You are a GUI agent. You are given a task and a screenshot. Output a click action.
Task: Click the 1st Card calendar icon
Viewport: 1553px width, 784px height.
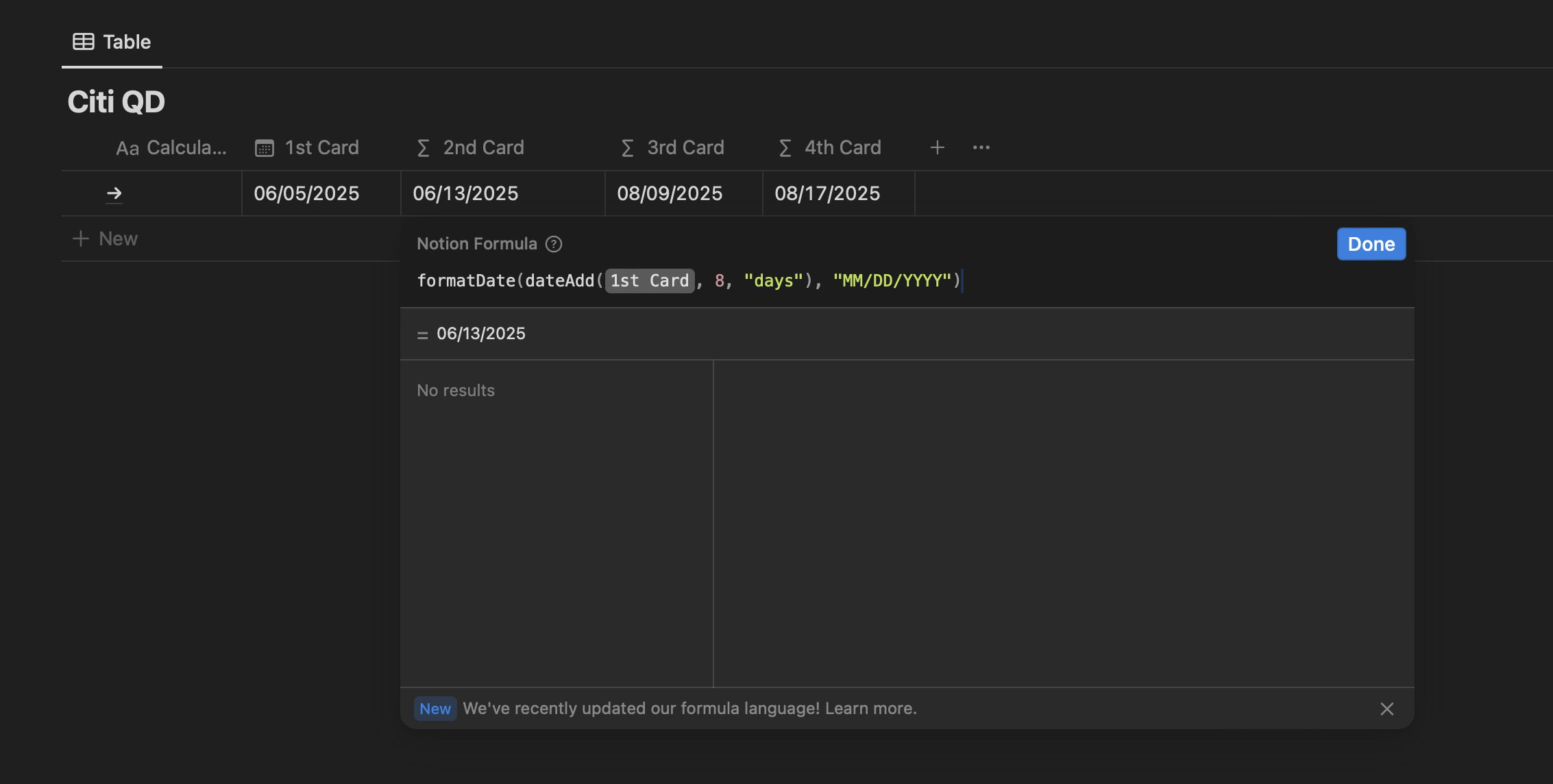265,148
